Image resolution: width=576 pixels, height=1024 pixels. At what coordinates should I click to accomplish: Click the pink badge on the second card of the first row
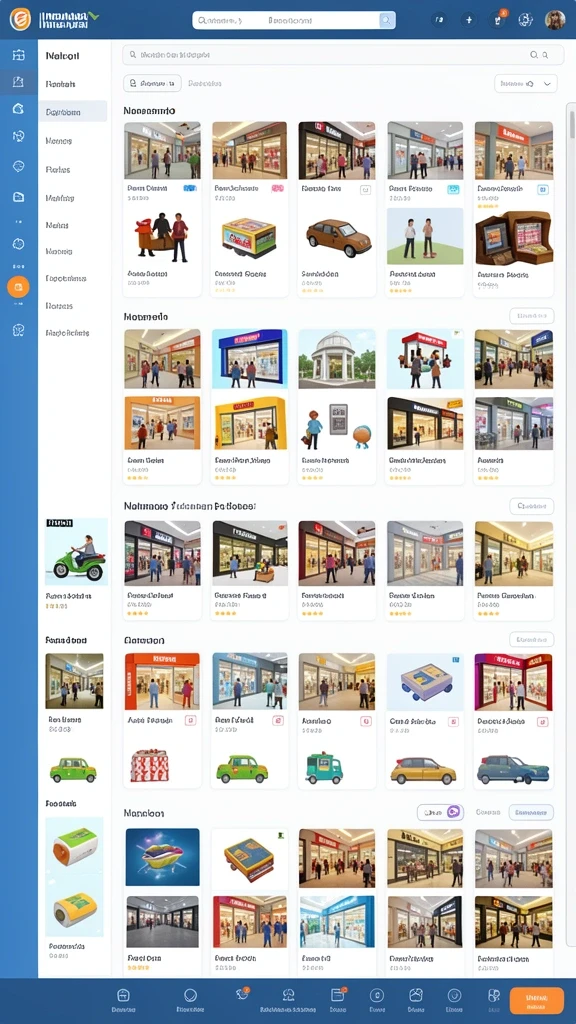point(278,188)
